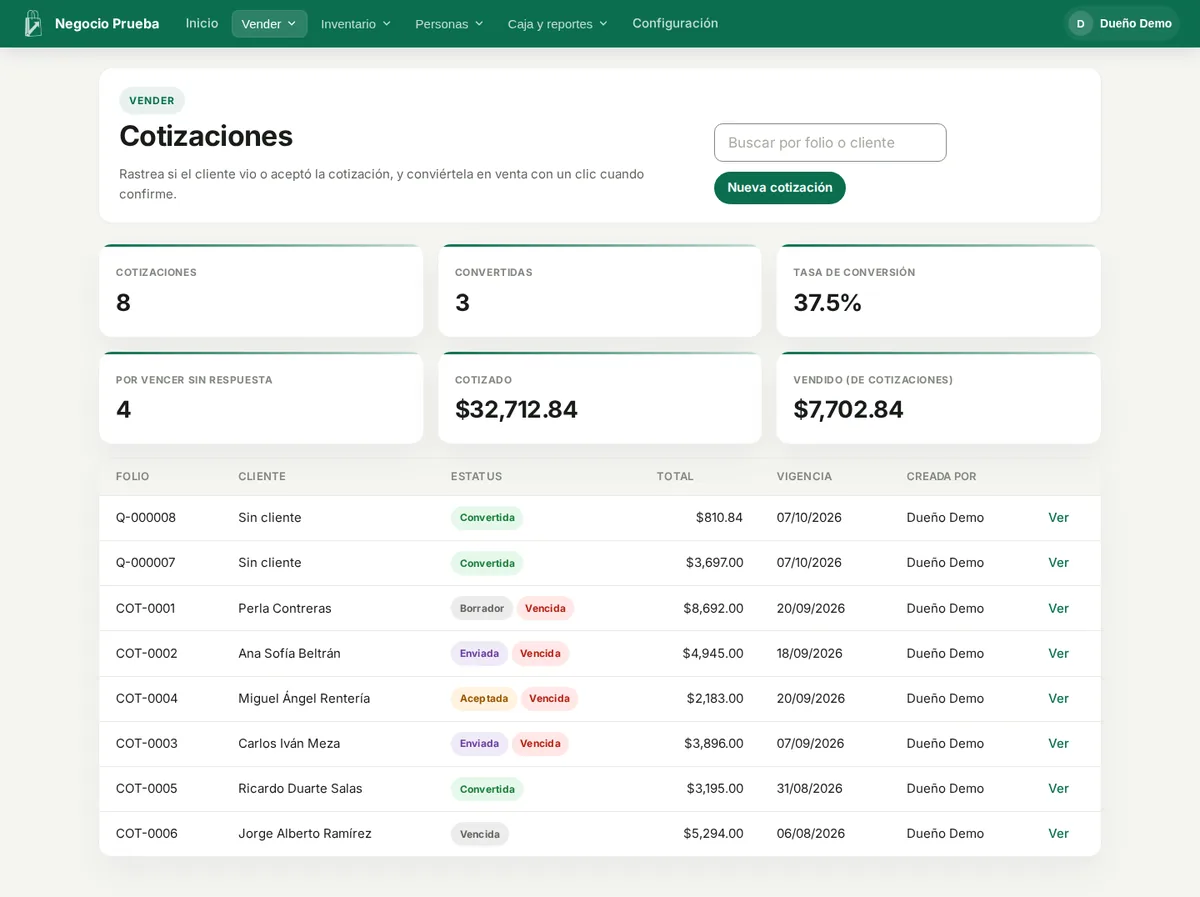Screen dimensions: 1200x897
Task: Open Ver link for COT-0003
Action: pyautogui.click(x=1058, y=743)
